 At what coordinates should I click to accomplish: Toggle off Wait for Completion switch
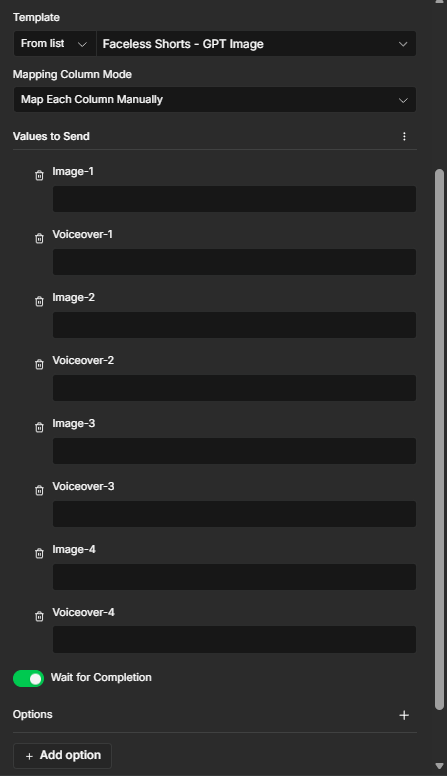click(28, 679)
